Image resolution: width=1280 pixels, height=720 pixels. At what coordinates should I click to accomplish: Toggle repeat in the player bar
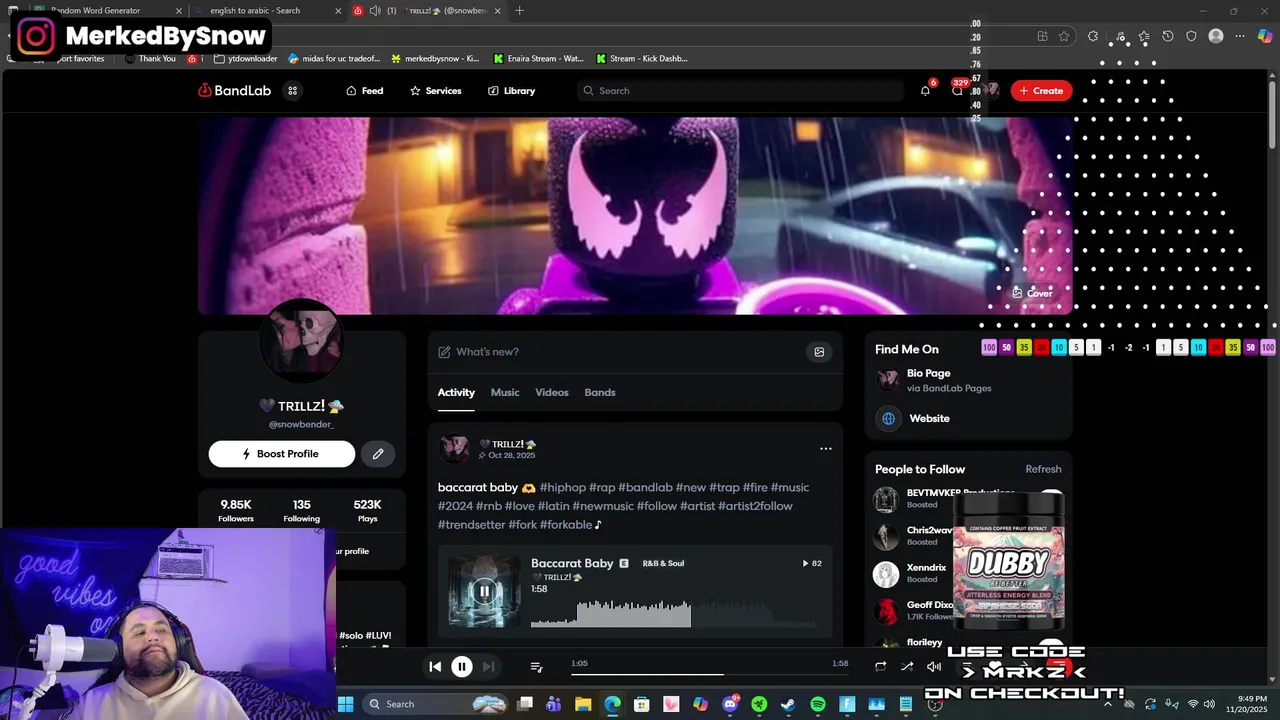(880, 667)
